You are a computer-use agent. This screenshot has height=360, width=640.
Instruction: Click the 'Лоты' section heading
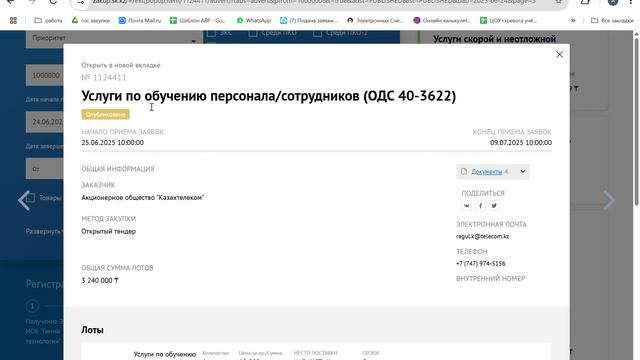(92, 330)
